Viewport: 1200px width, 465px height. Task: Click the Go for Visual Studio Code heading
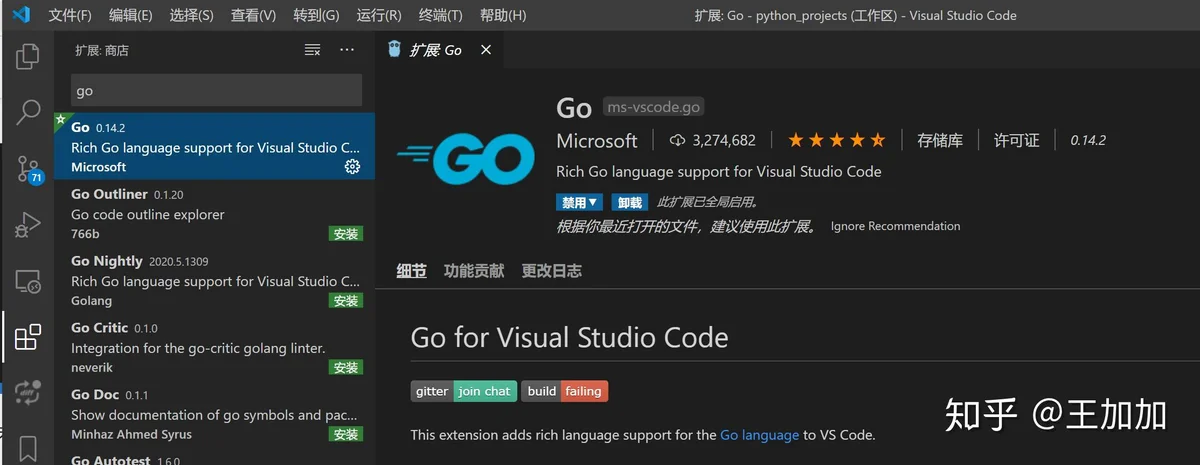(x=569, y=337)
